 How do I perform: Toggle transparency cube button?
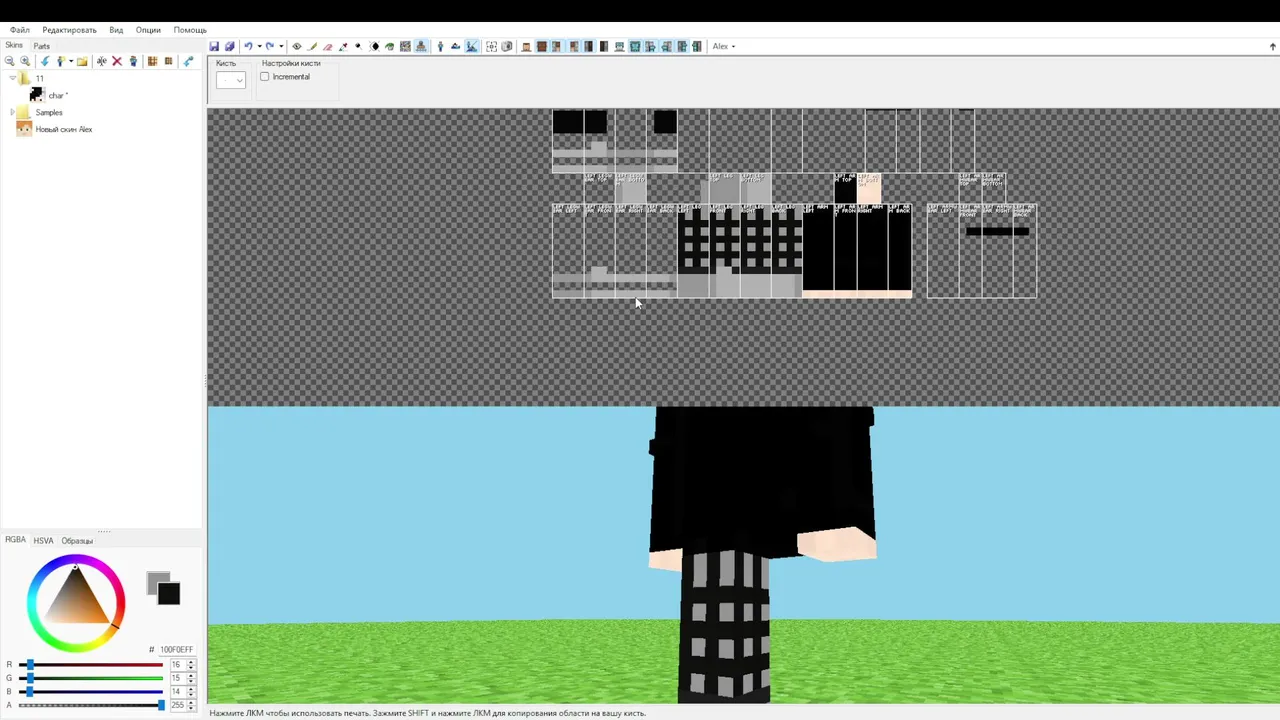(x=507, y=46)
